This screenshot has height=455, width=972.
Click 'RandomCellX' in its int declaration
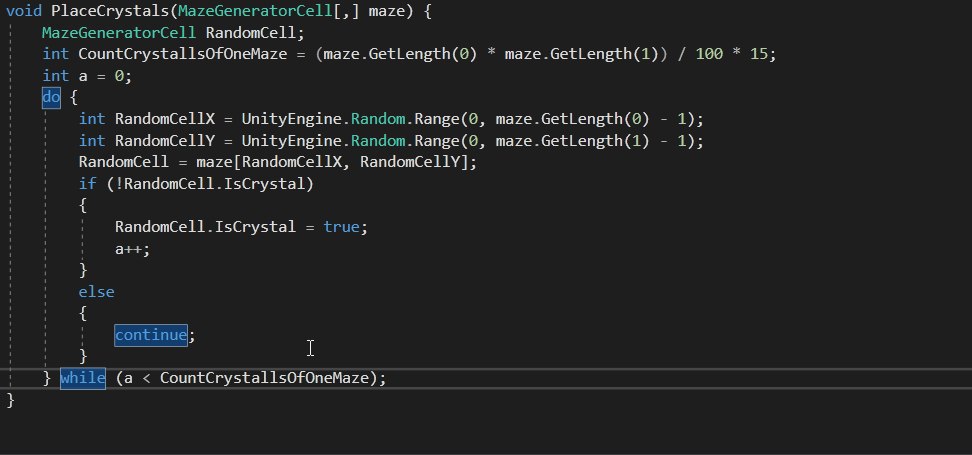[x=165, y=119]
